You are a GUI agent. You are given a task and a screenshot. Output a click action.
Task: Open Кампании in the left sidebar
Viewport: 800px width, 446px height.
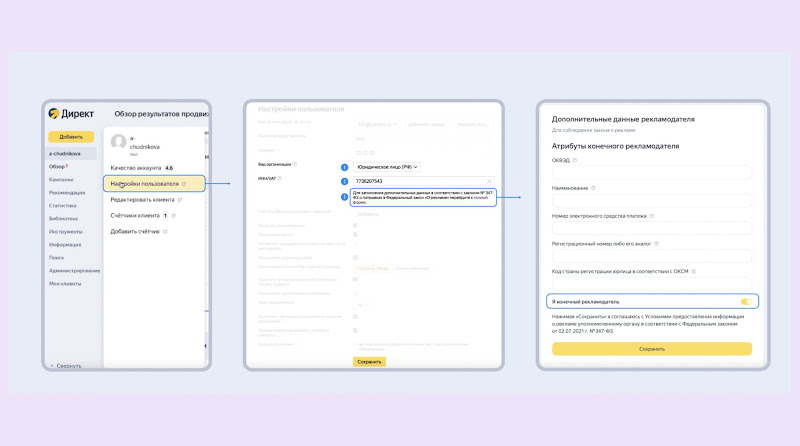[x=61, y=180]
